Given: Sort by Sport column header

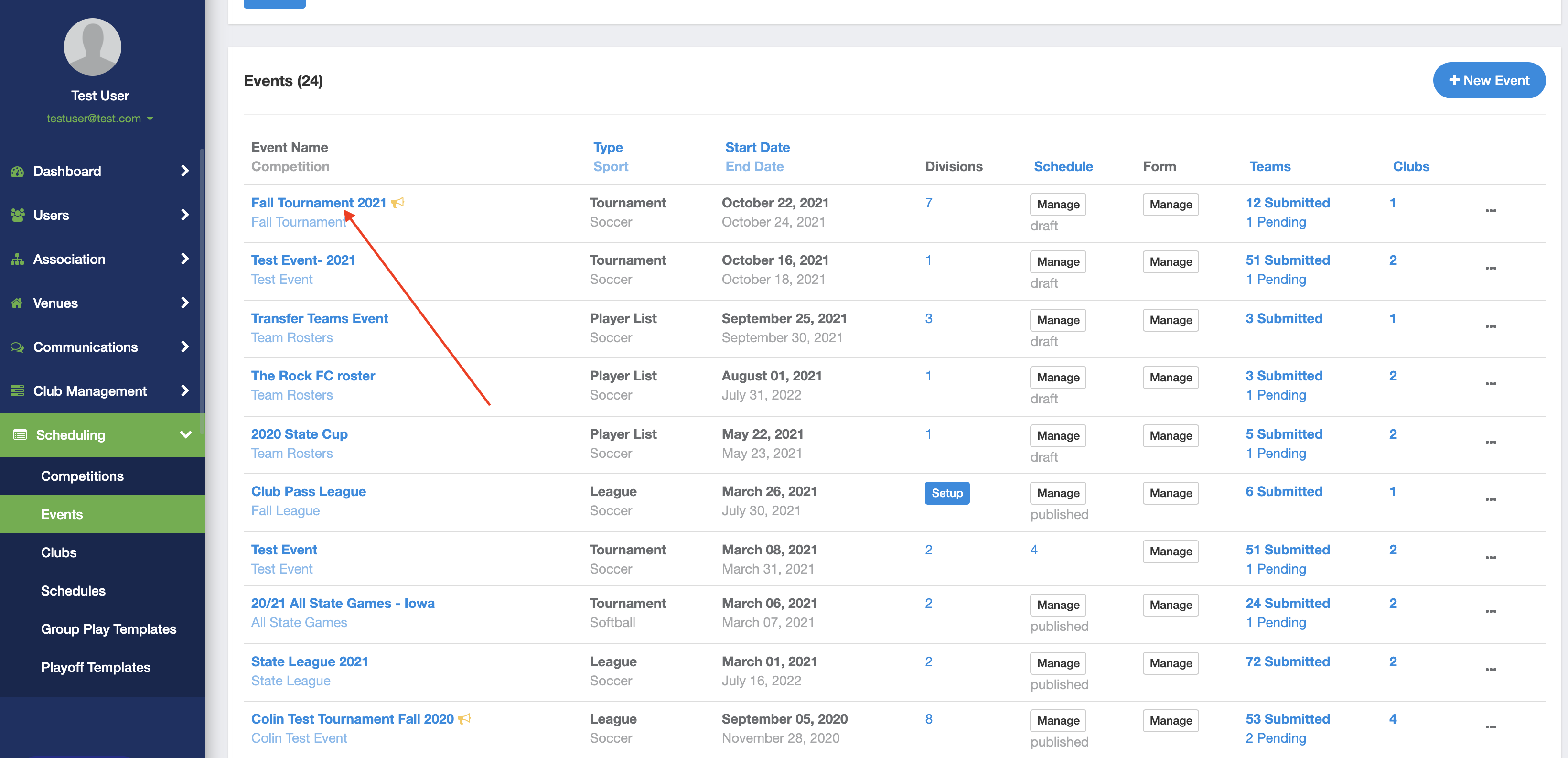Looking at the screenshot, I should point(611,167).
